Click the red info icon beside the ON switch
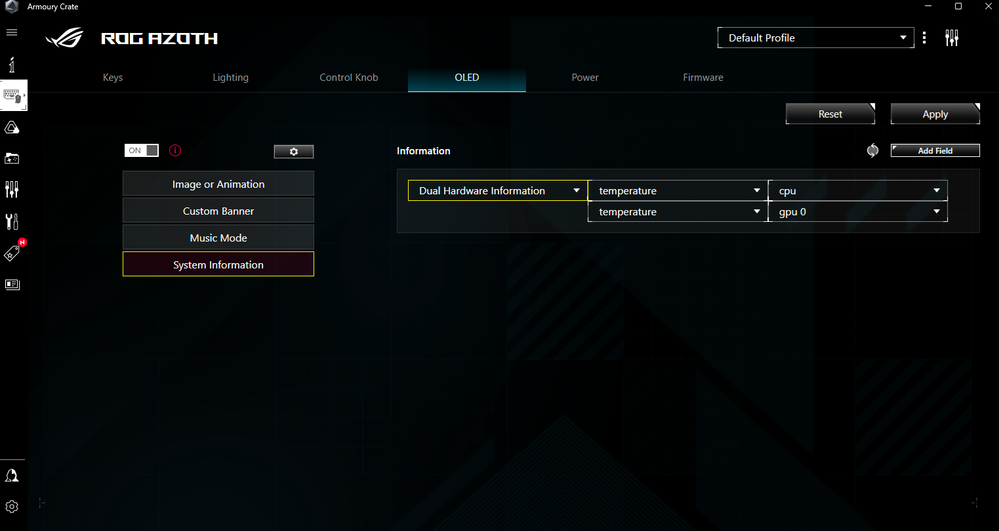This screenshot has height=531, width=999. pos(175,150)
